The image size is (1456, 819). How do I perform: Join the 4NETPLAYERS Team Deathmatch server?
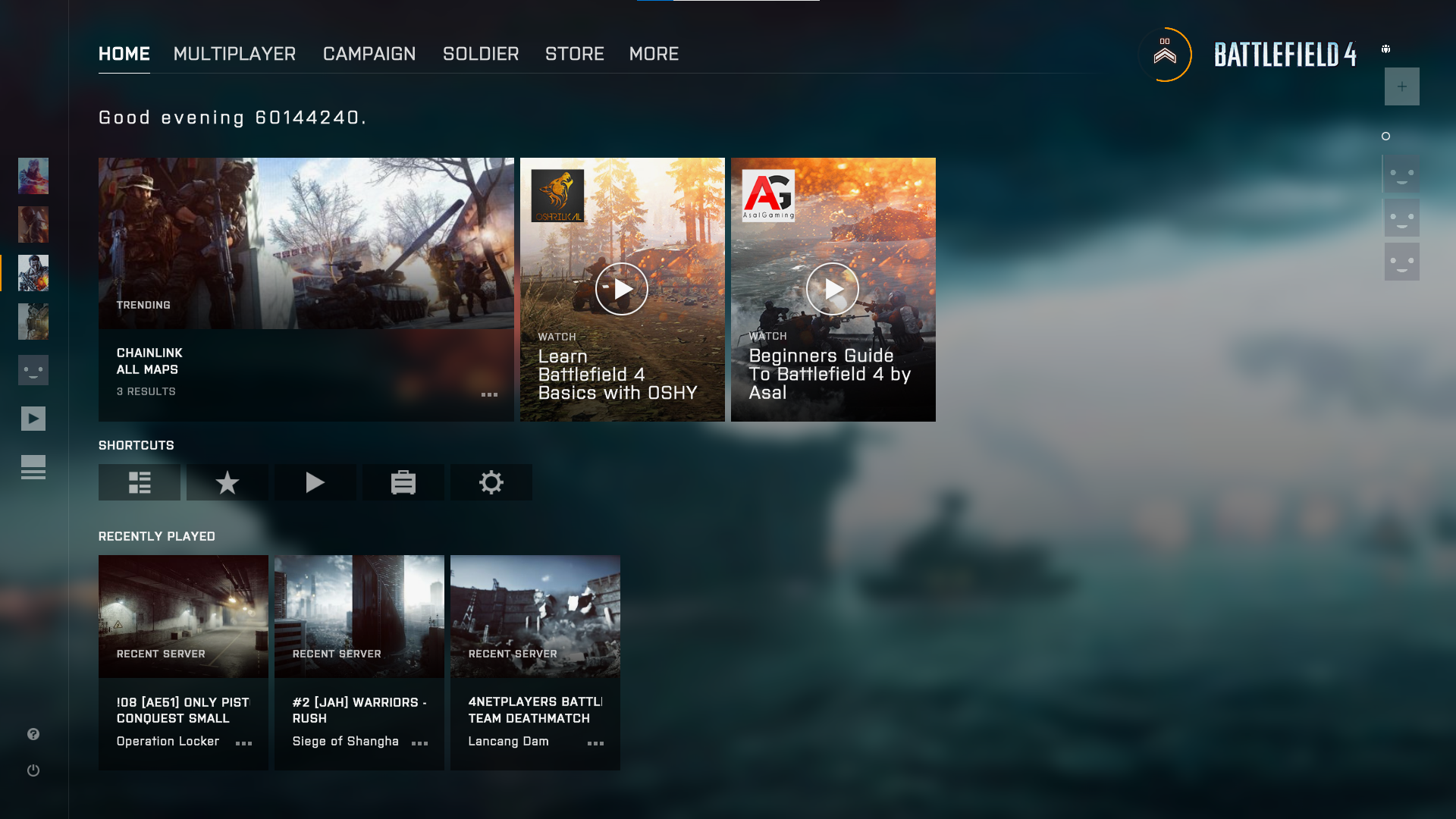(535, 663)
